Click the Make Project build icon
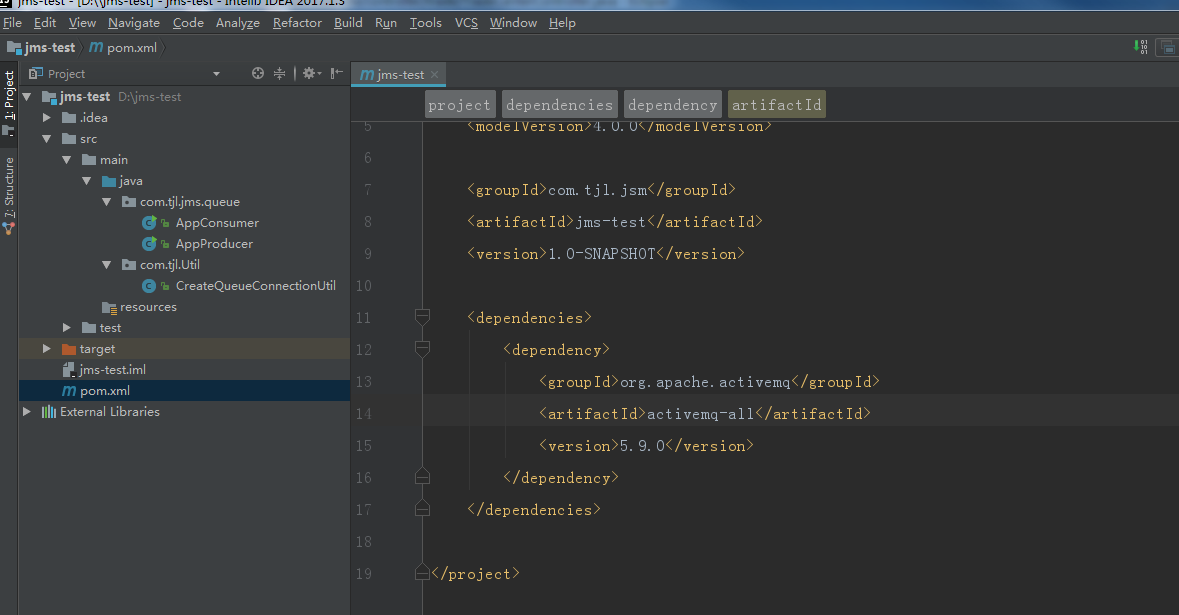 coord(1140,46)
